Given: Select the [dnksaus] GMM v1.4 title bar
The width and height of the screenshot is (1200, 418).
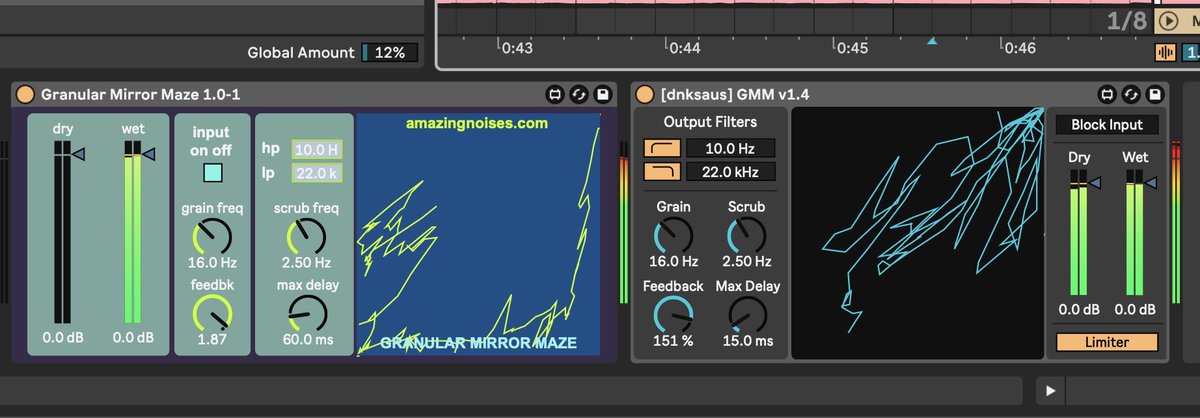Looking at the screenshot, I should (902, 95).
